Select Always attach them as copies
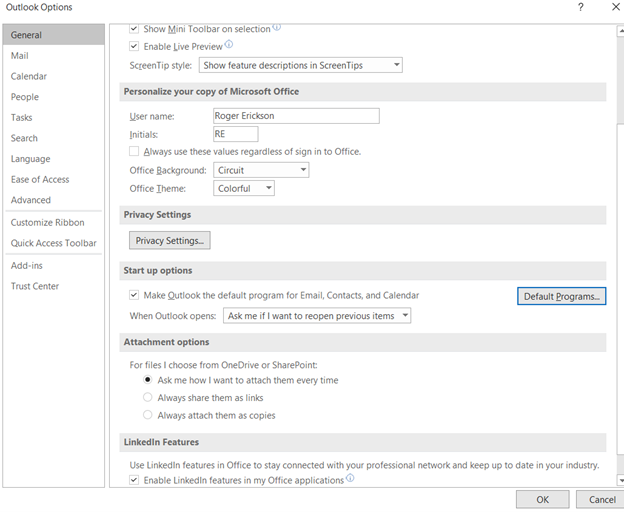The height and width of the screenshot is (512, 624). [148, 415]
